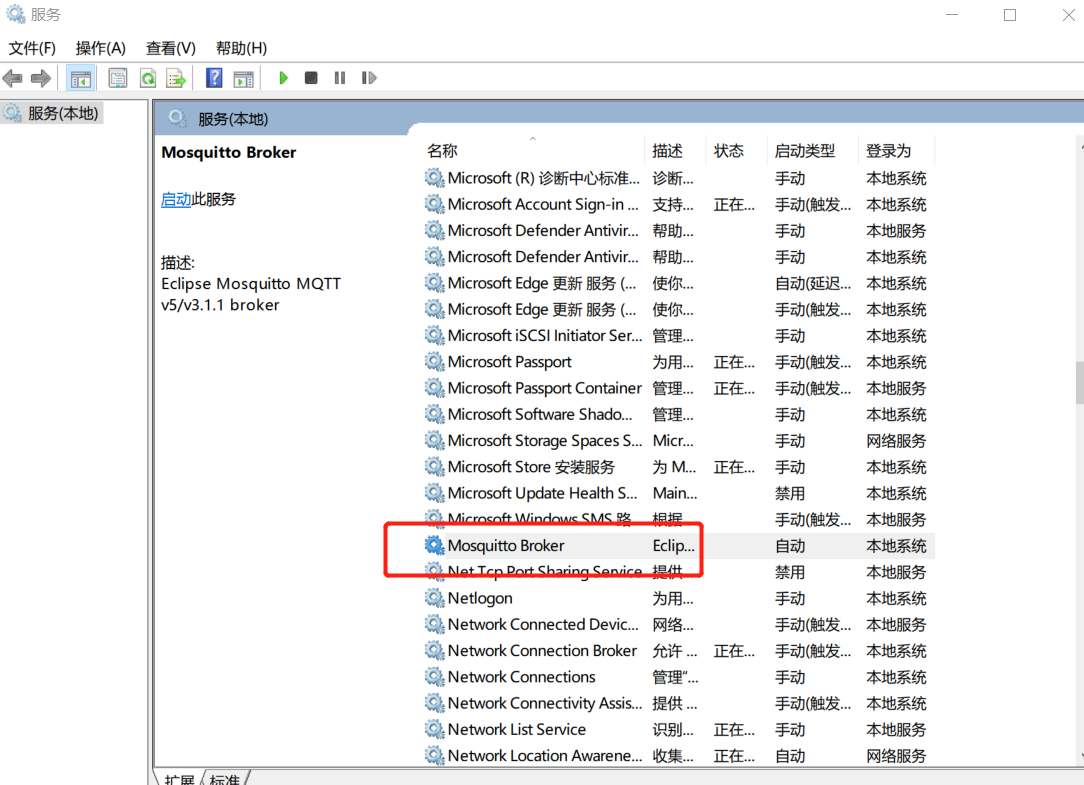Click the 启动 link to start service
1084x785 pixels.
pos(176,199)
